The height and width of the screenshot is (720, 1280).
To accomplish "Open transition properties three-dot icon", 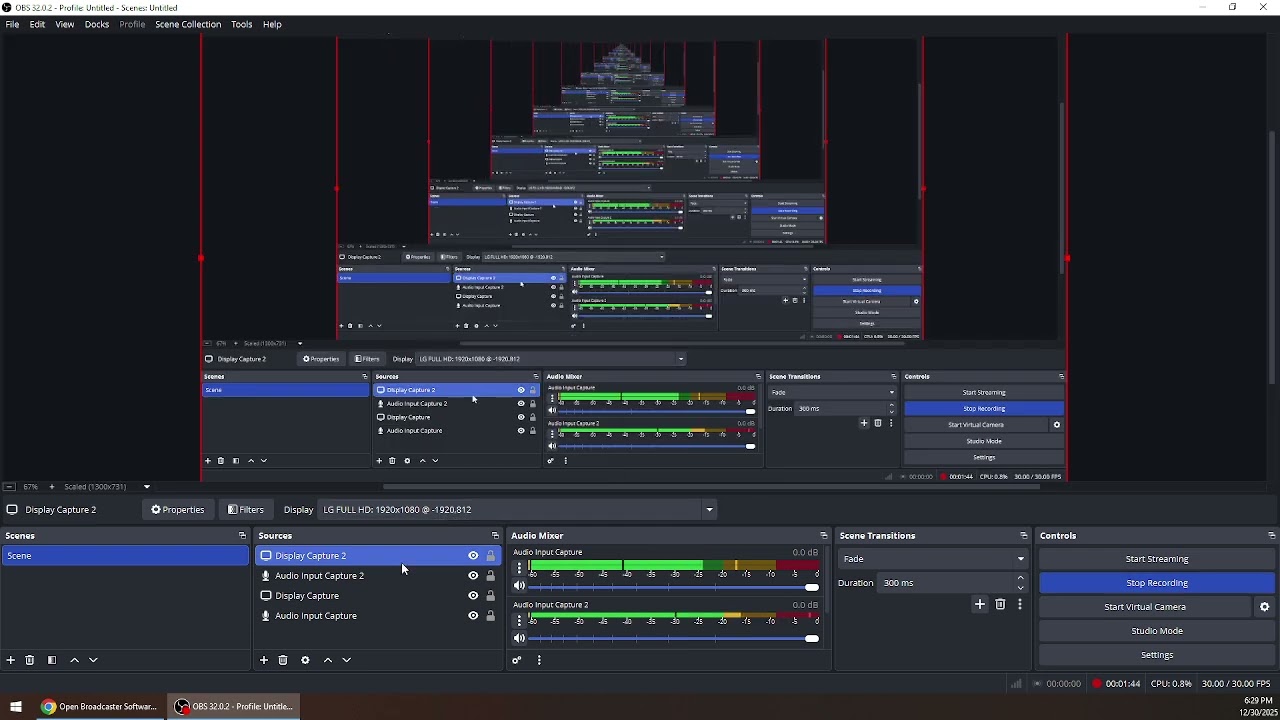I will tap(1020, 604).
